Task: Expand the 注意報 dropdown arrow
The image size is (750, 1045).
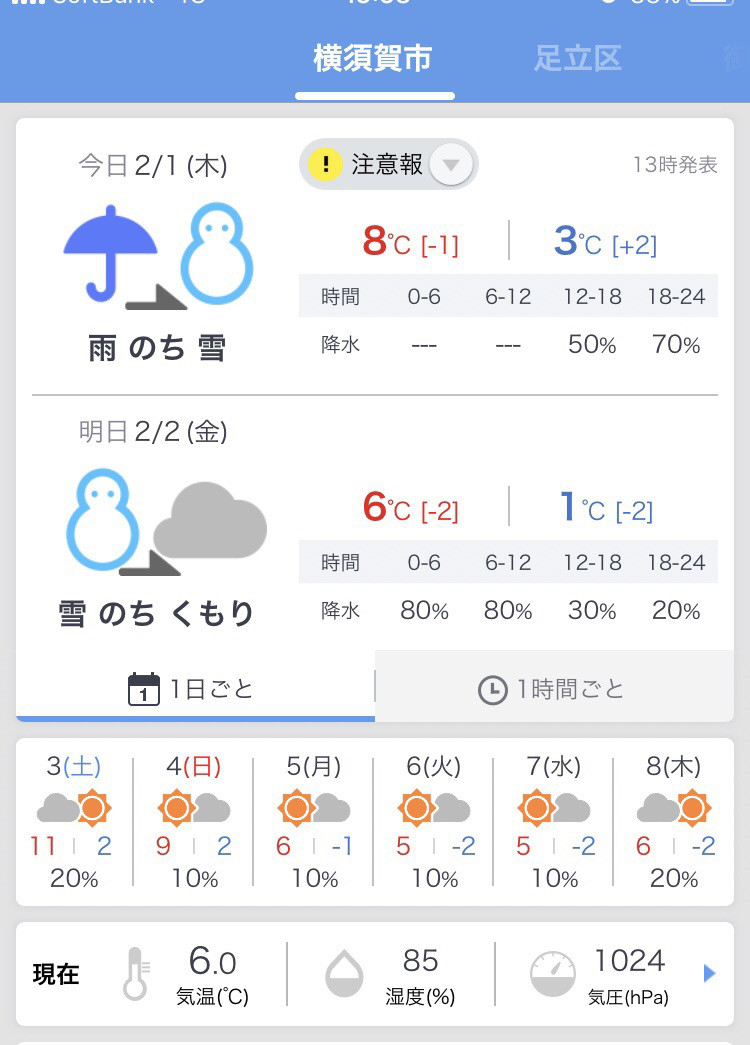Action: pyautogui.click(x=451, y=165)
